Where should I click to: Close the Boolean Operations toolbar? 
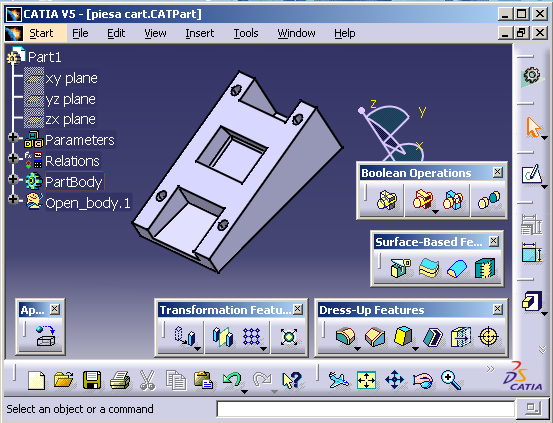pos(498,172)
